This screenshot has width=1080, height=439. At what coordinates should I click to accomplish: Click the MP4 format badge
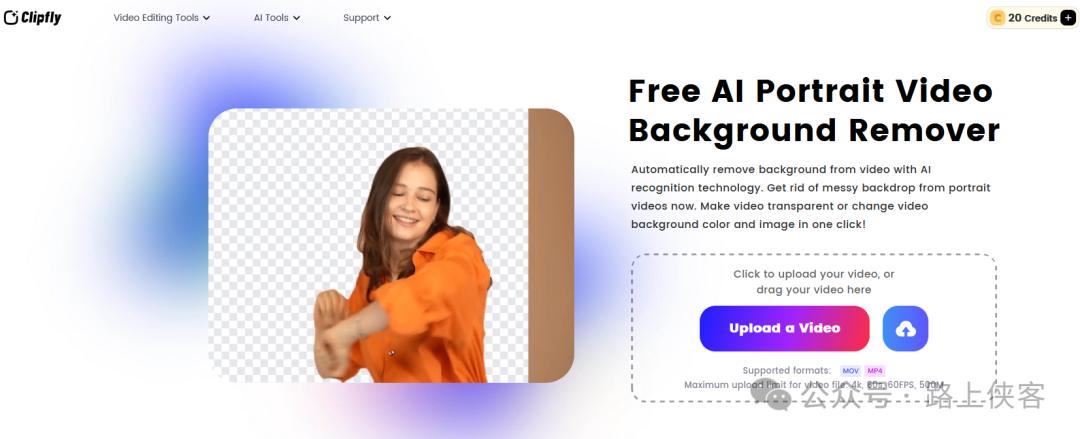pos(875,371)
